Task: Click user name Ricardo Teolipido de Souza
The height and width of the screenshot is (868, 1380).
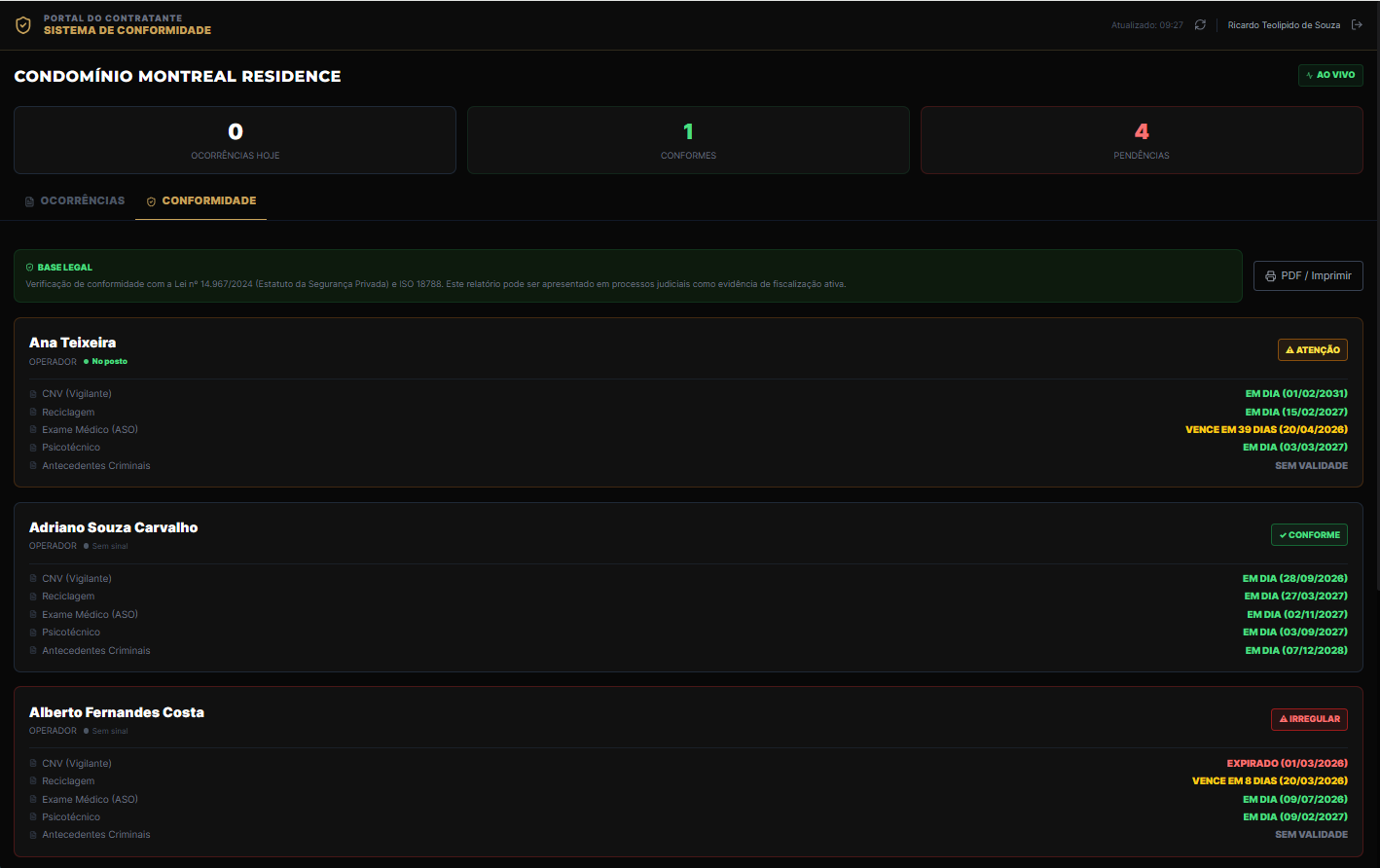Action: (x=1284, y=25)
